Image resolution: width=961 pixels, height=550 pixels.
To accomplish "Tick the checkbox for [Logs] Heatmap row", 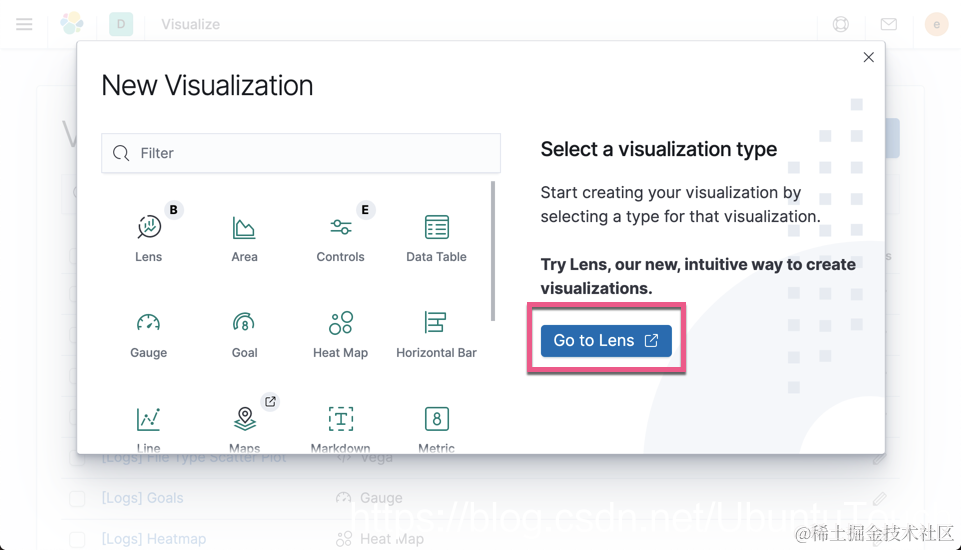I will point(77,540).
